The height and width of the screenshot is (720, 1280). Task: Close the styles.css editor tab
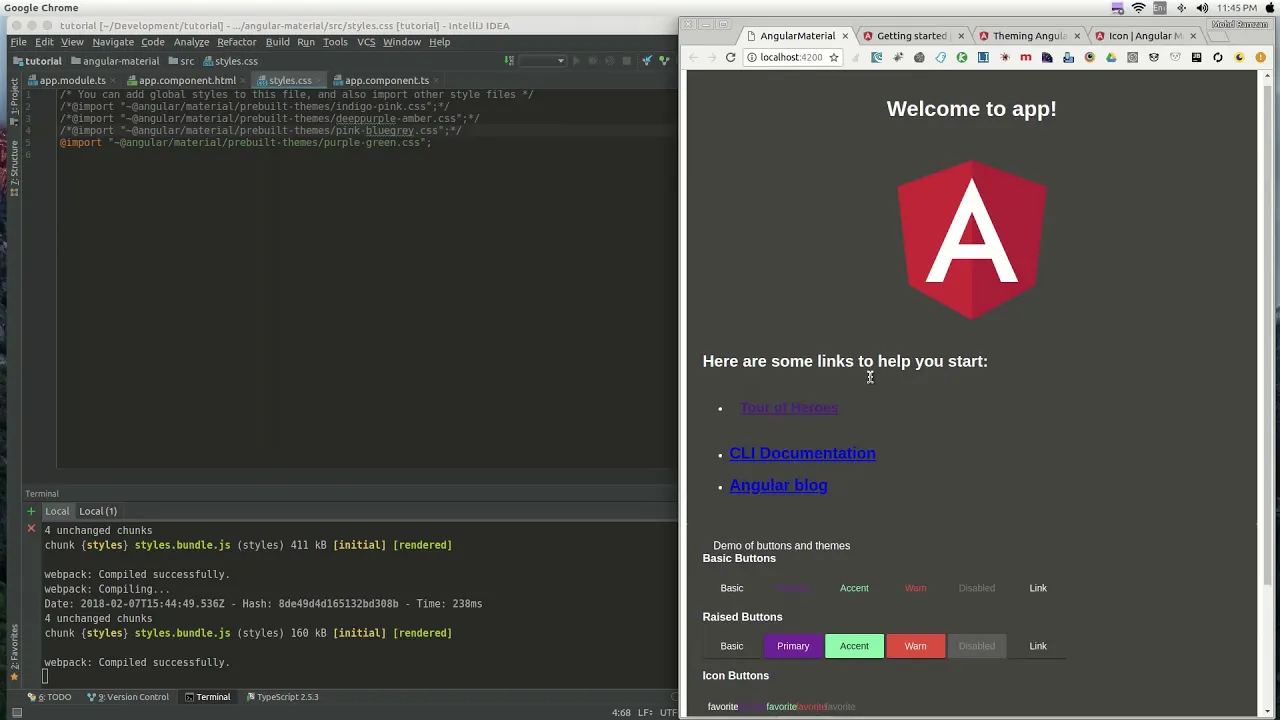[320, 80]
